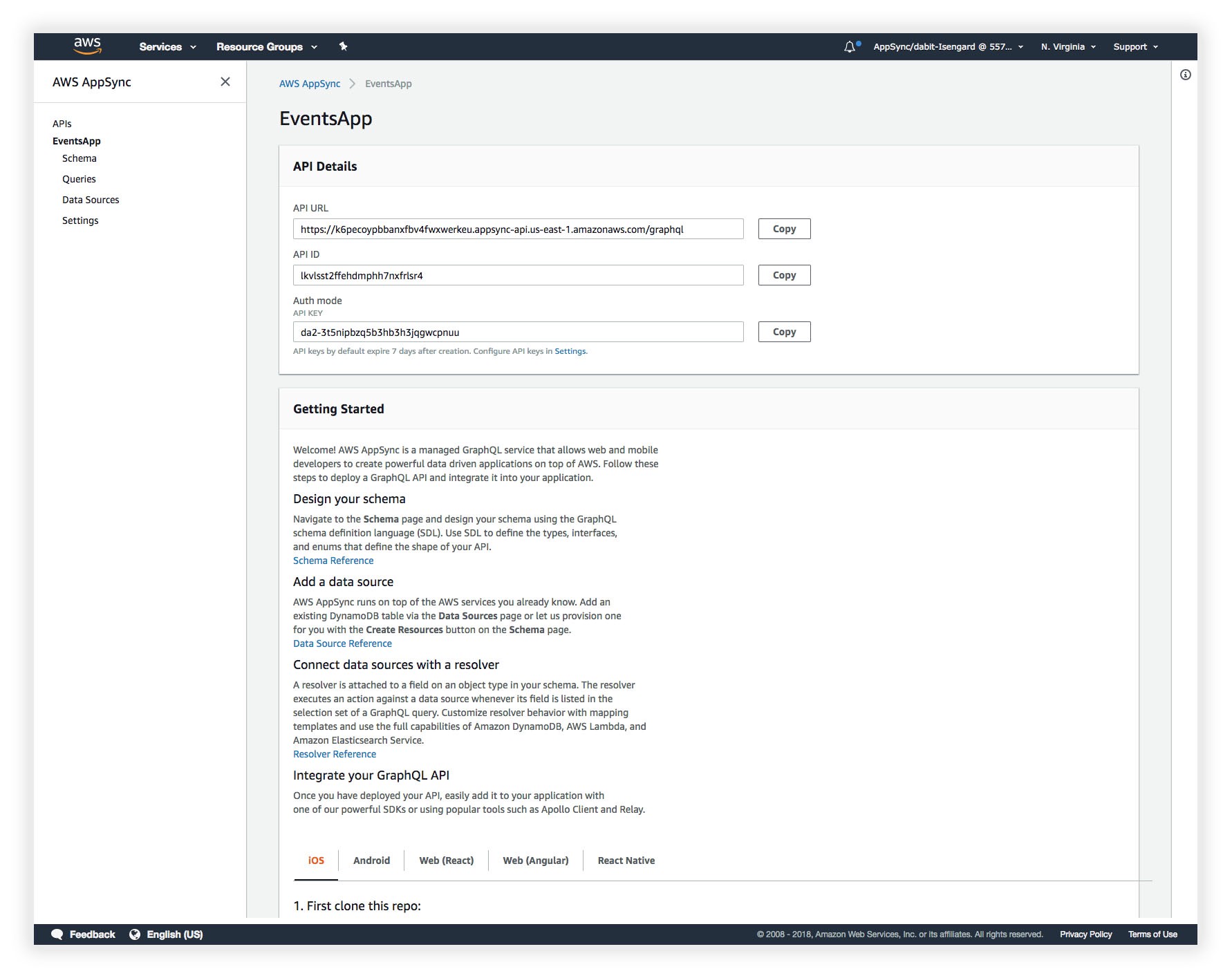Click the API Details heading
Viewport: 1232px width, 978px height.
tap(325, 167)
